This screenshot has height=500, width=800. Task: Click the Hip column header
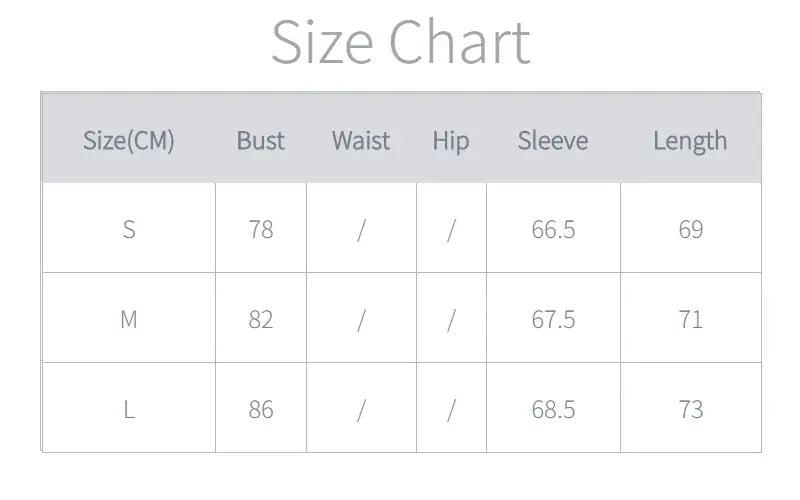tap(451, 141)
